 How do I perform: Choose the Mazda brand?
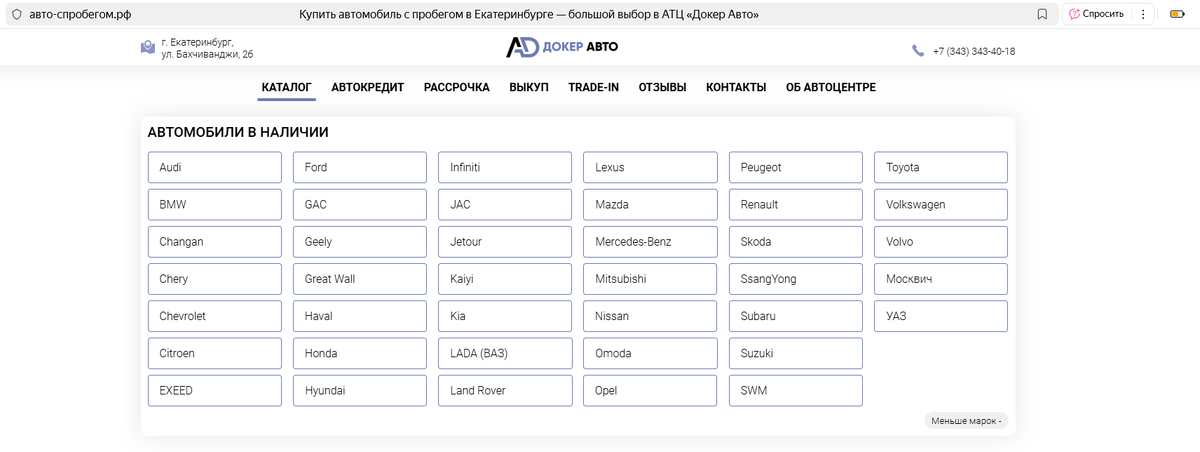(x=651, y=204)
